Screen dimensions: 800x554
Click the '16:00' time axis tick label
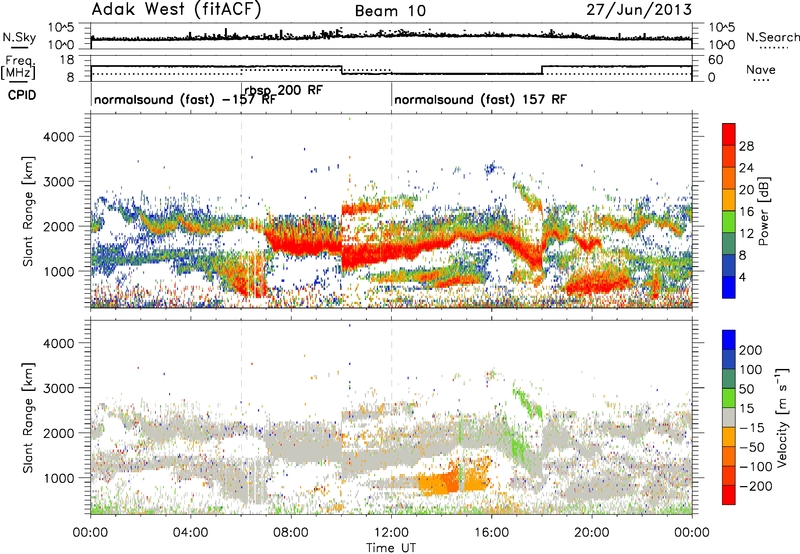click(491, 532)
